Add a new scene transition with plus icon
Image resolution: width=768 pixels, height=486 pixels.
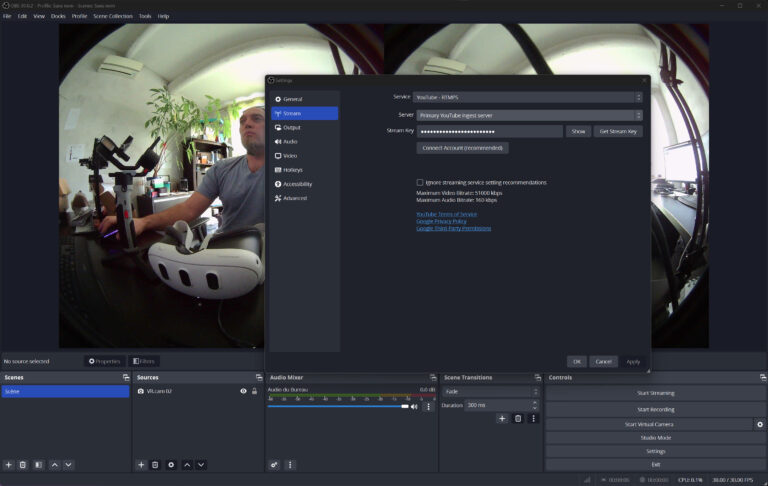(502, 418)
